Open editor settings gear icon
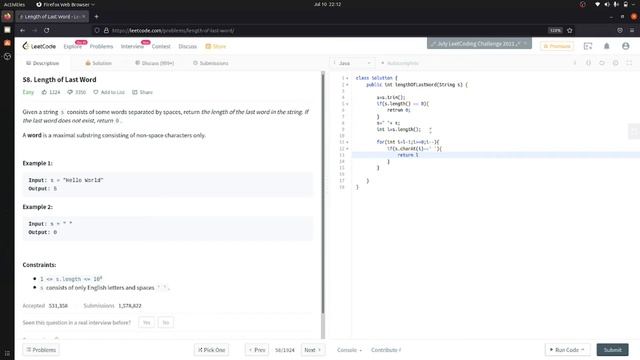 tap(616, 63)
